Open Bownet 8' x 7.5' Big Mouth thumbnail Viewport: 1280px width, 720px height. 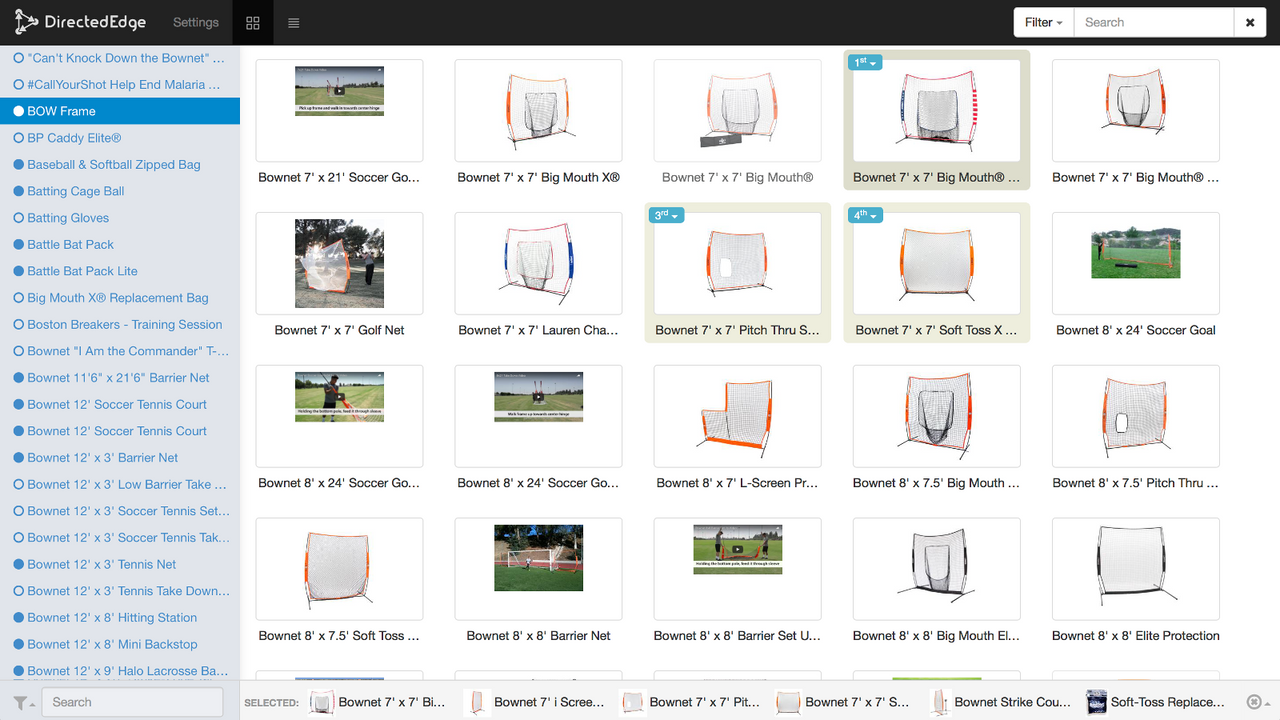(936, 416)
